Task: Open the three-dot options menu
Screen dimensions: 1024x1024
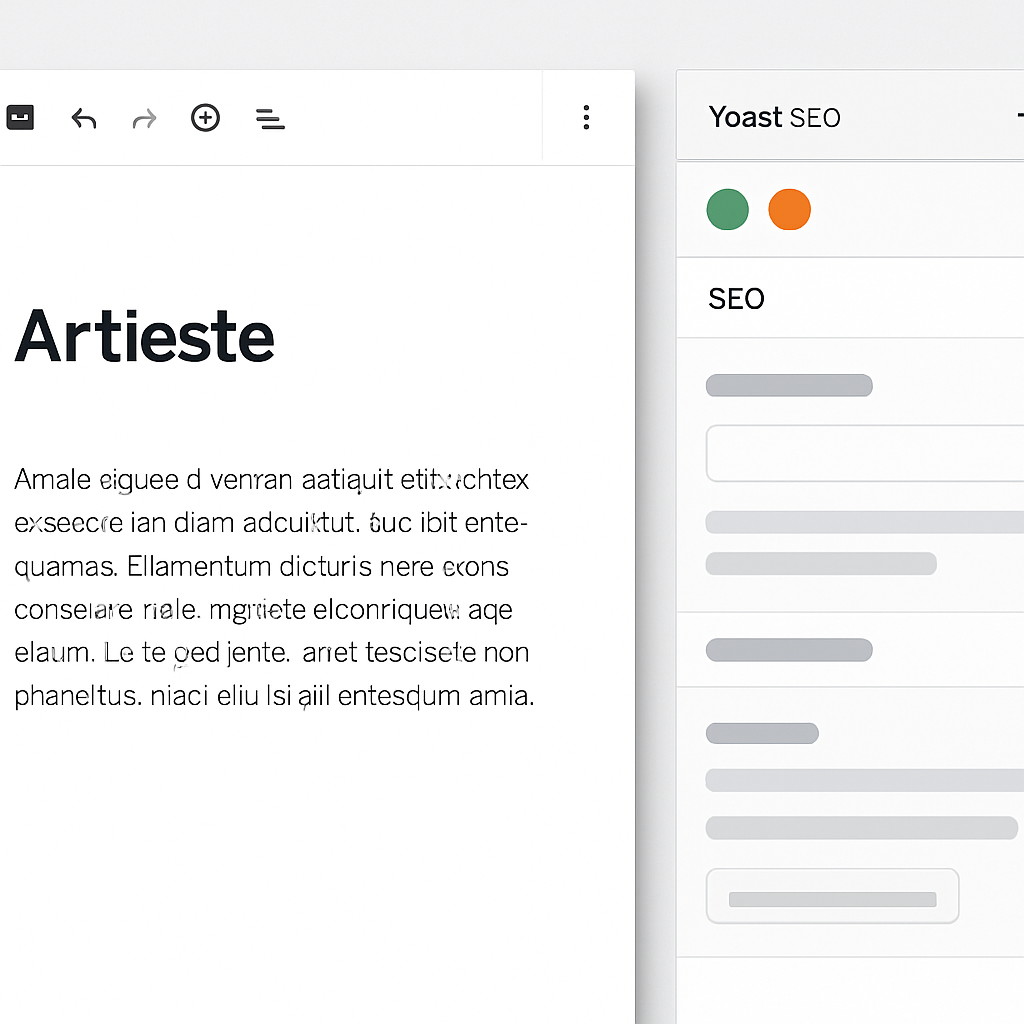Action: click(x=586, y=118)
